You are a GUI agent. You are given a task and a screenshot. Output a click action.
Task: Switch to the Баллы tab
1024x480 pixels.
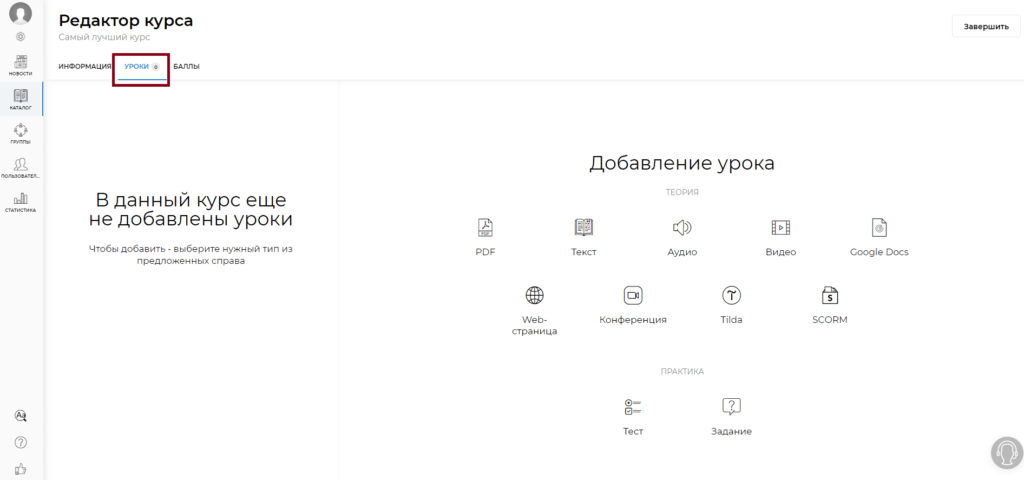pyautogui.click(x=187, y=67)
